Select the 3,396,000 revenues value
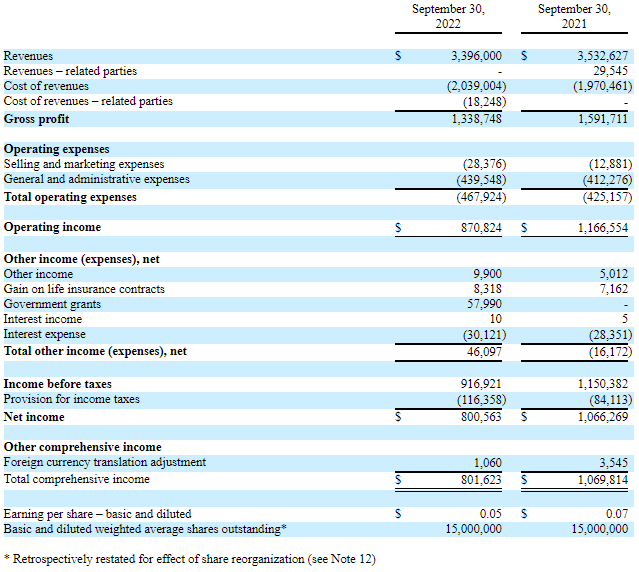Image resolution: width=639 pixels, height=572 pixels. pos(476,56)
